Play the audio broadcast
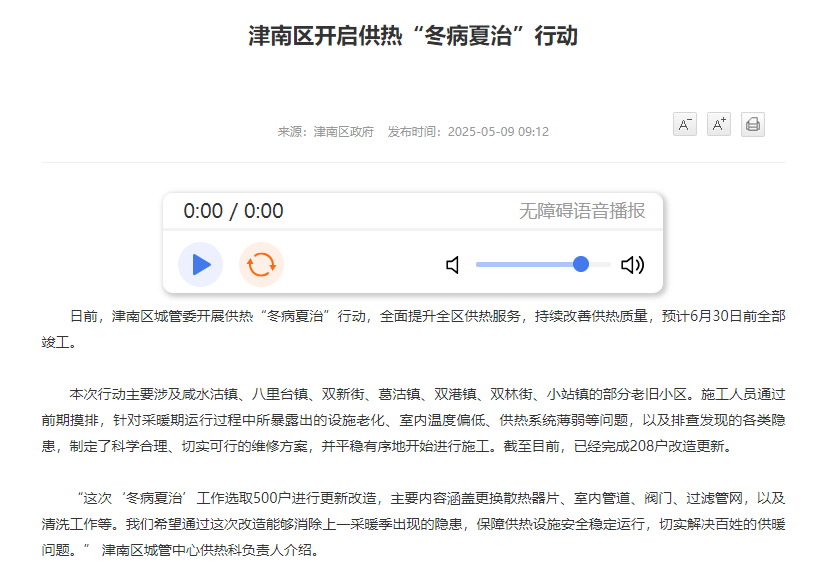815x570 pixels. point(201,264)
